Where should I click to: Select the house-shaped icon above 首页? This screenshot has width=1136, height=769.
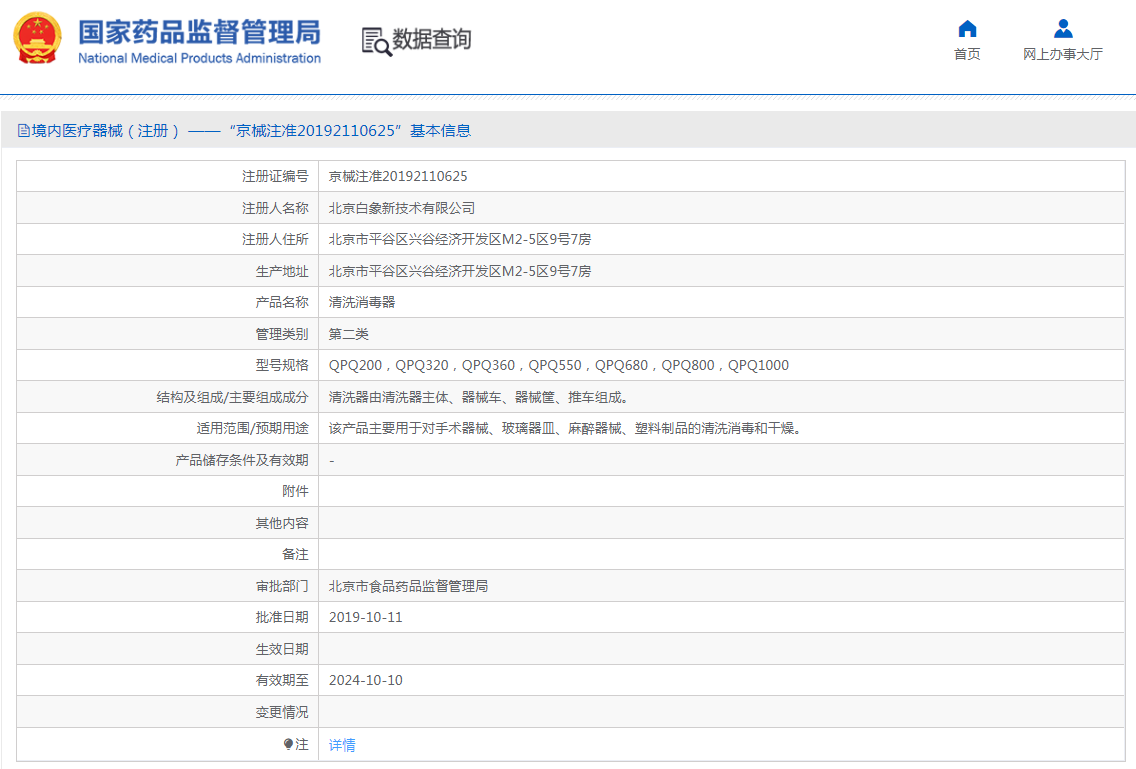click(966, 27)
